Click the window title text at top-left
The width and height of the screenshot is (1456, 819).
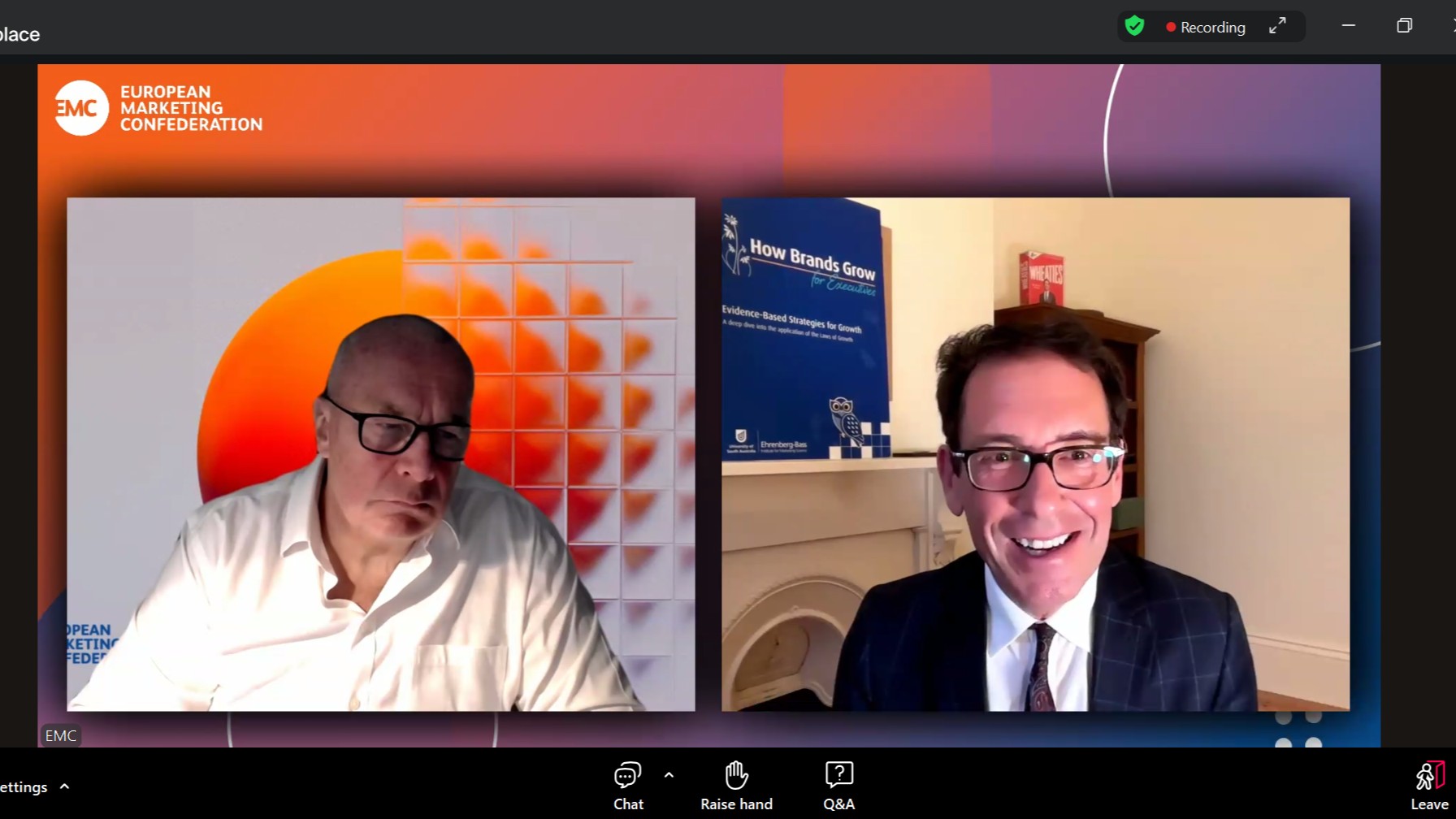[x=19, y=34]
